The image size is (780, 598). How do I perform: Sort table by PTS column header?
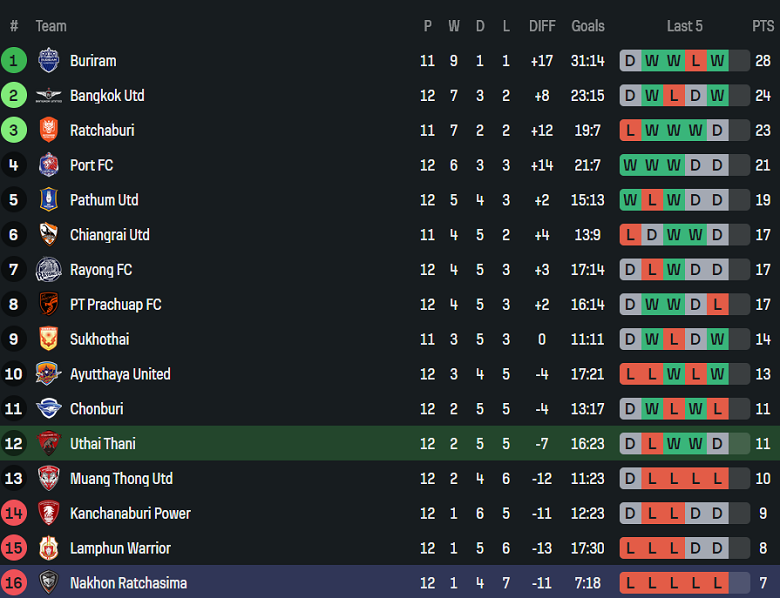[763, 26]
